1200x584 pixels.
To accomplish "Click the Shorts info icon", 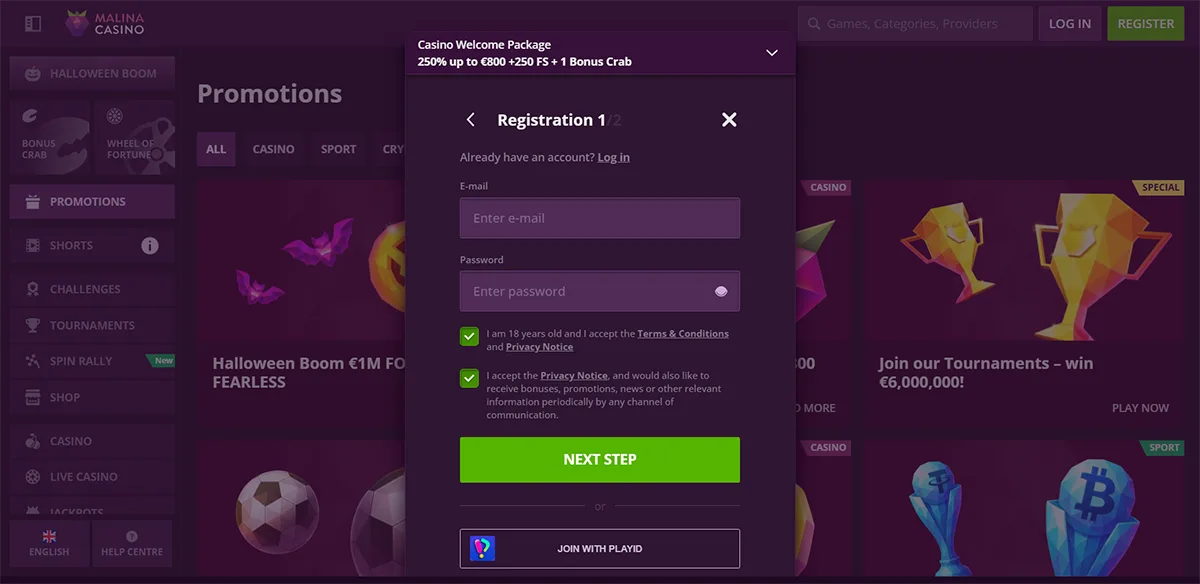I will 150,246.
